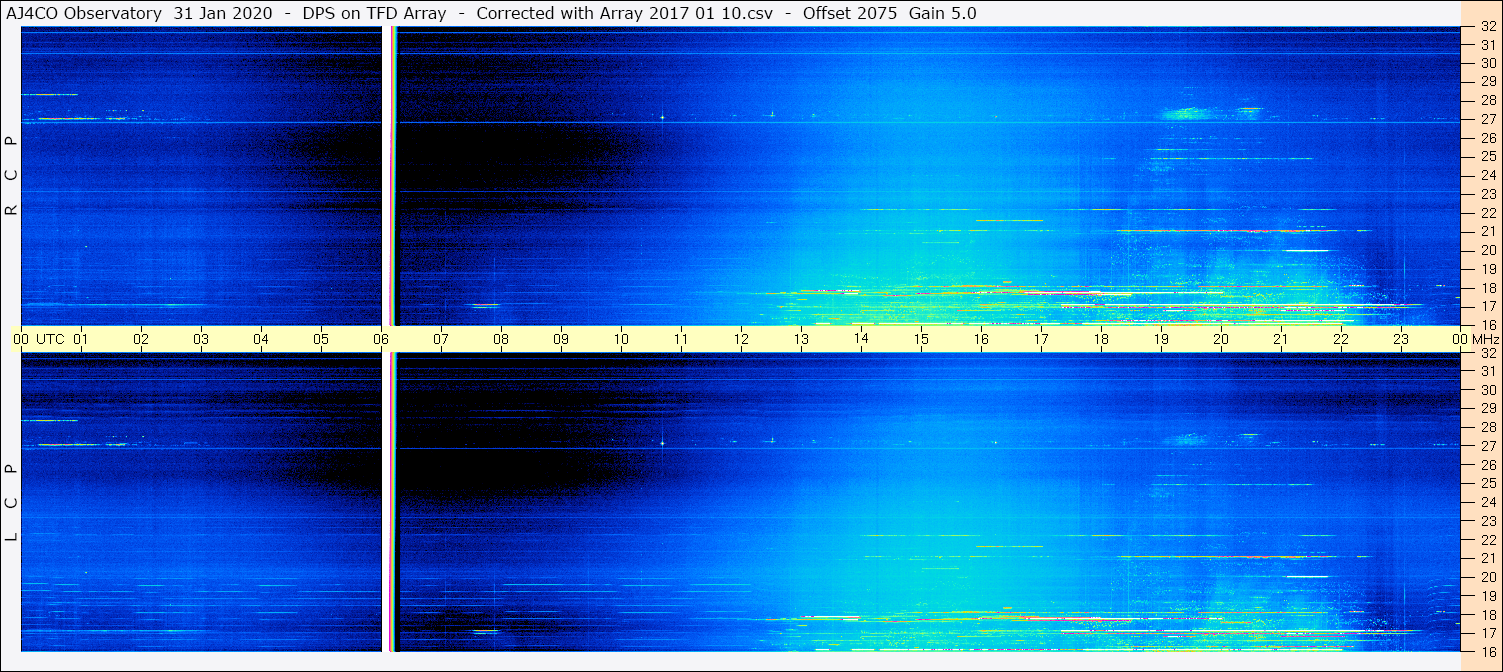Click the 26 MHz tick on LCP frequency scale
The image size is (1503, 672).
click(x=1488, y=465)
